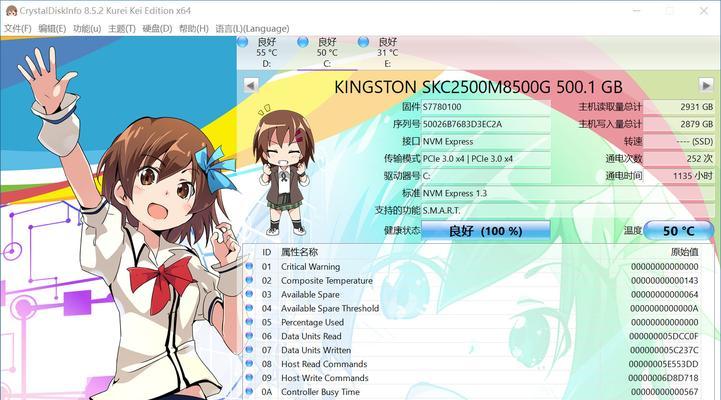The width and height of the screenshot is (721, 400).
Task: Click the CrystalDiskInfo app icon in title bar
Action: click(x=11, y=11)
